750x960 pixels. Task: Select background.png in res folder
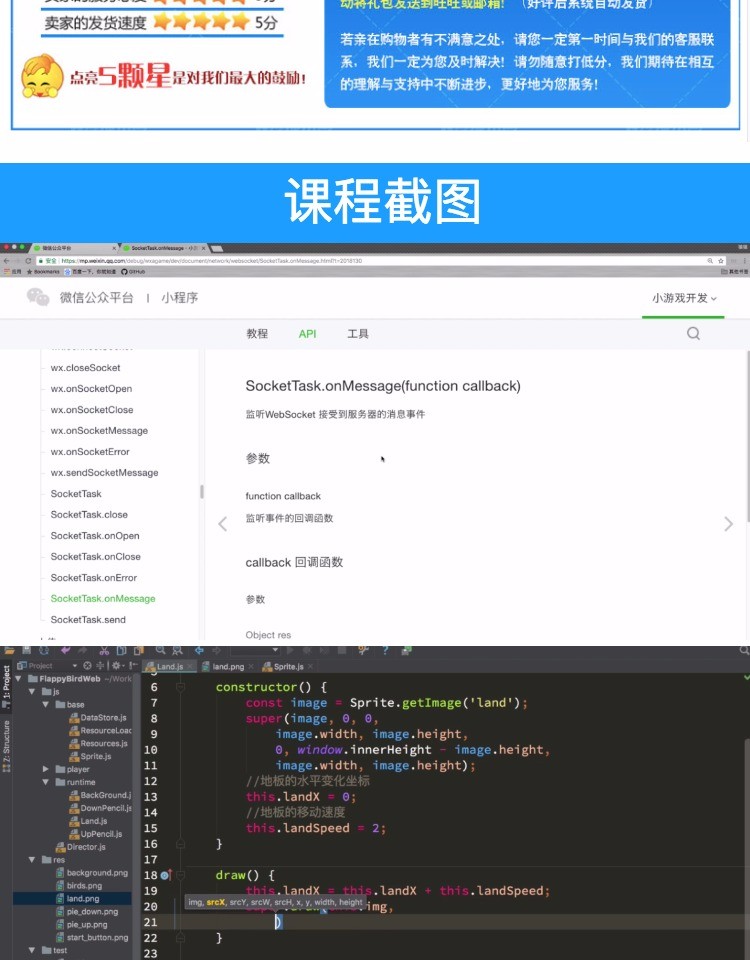pos(92,872)
